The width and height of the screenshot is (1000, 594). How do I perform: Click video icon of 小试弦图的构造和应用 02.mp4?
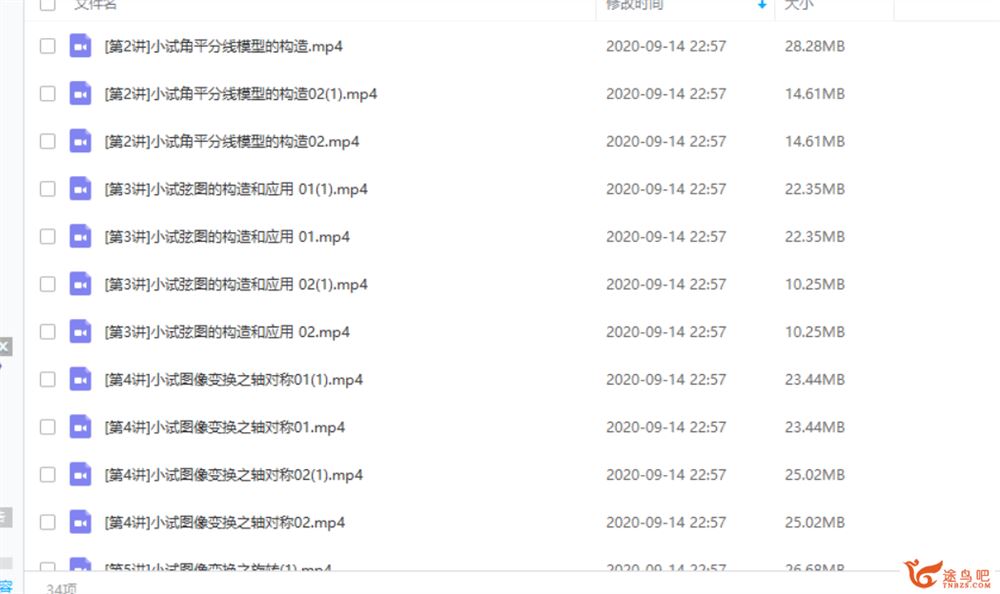(x=80, y=332)
